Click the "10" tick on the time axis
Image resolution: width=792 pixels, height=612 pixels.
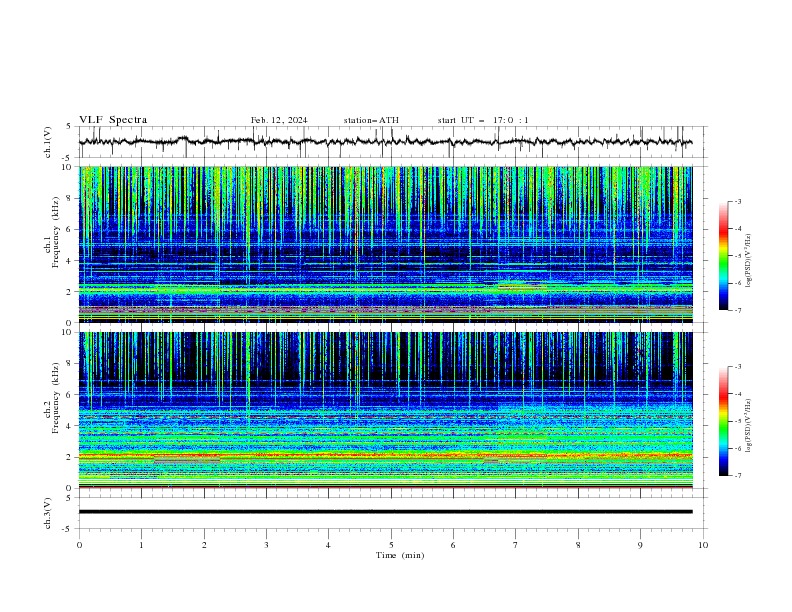(703, 545)
